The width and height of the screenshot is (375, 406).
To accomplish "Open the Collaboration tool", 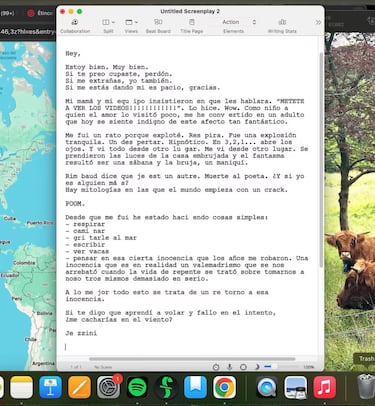I will (75, 26).
